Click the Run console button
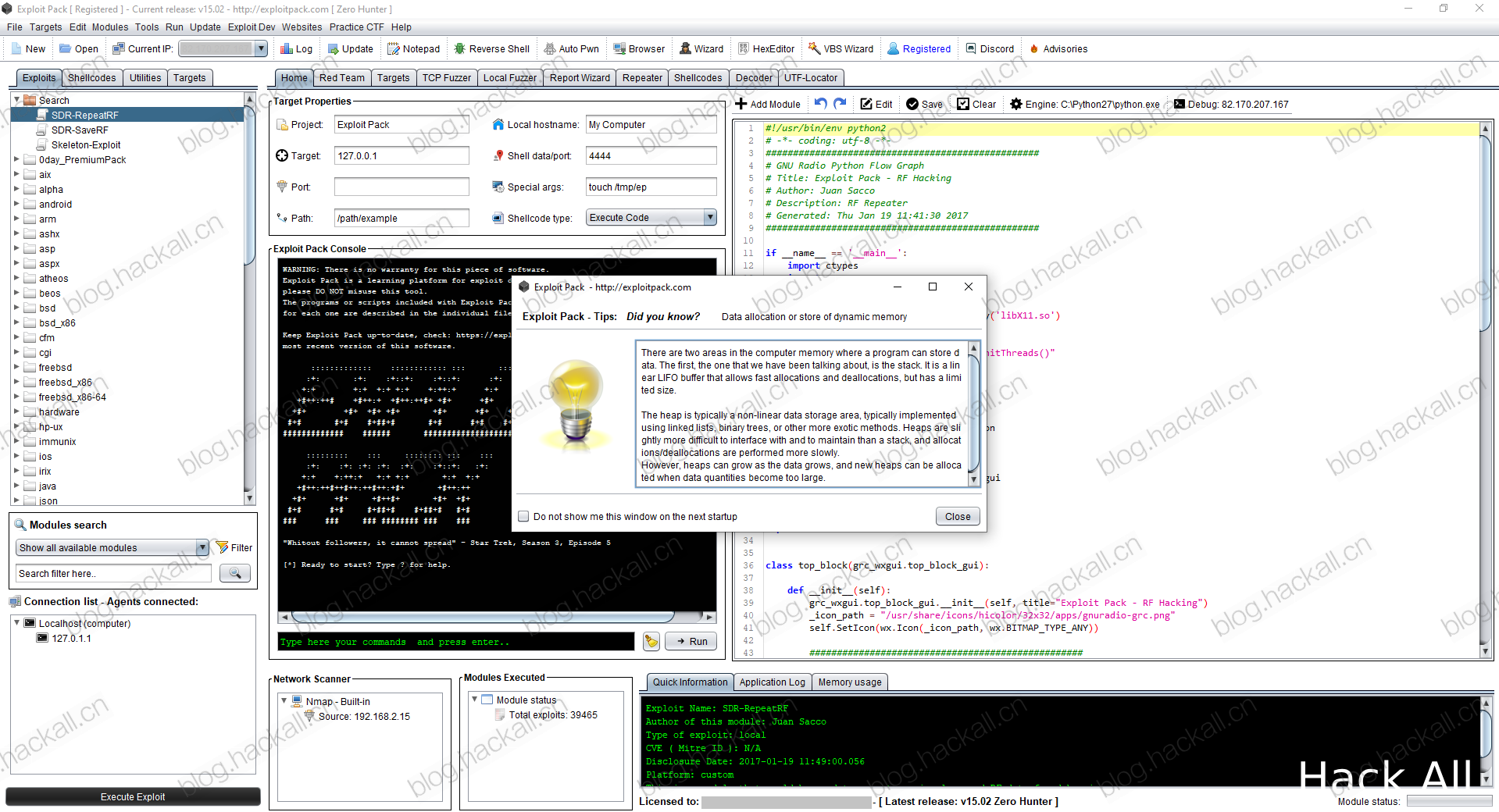1499x812 pixels. [691, 641]
